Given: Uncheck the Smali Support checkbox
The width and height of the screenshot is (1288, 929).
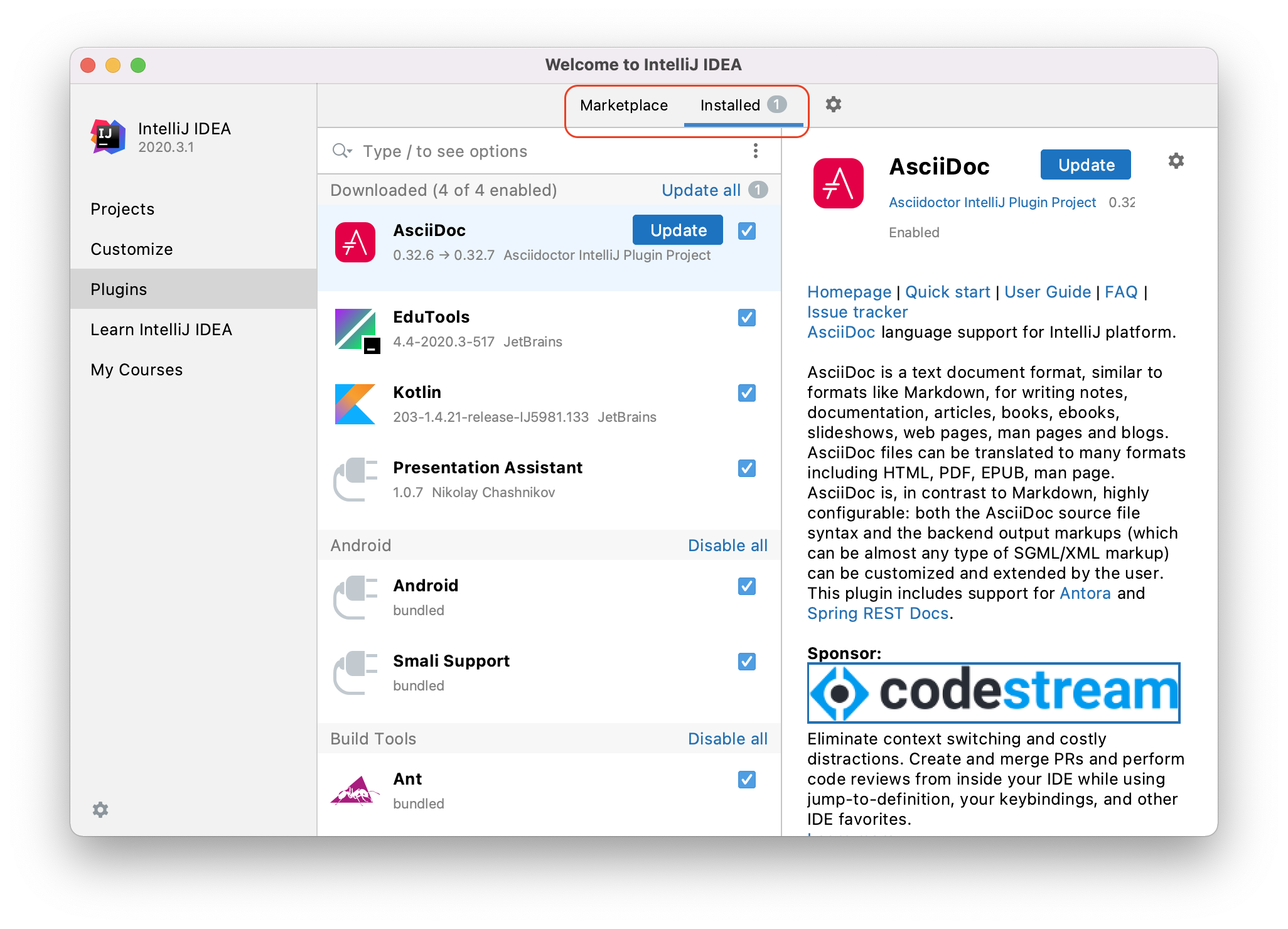Looking at the screenshot, I should click(x=746, y=662).
